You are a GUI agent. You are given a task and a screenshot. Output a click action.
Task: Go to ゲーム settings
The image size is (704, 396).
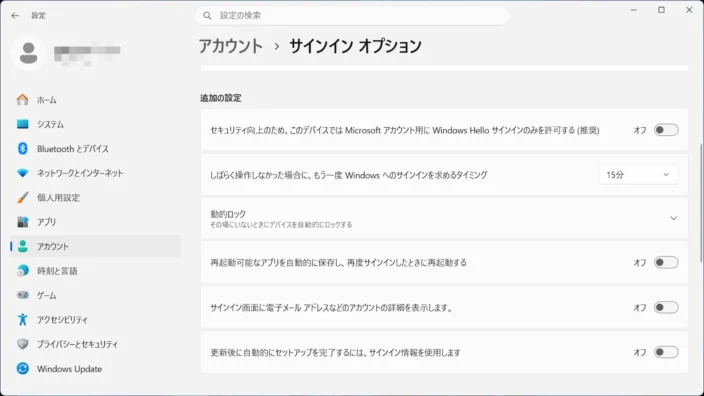95,295
